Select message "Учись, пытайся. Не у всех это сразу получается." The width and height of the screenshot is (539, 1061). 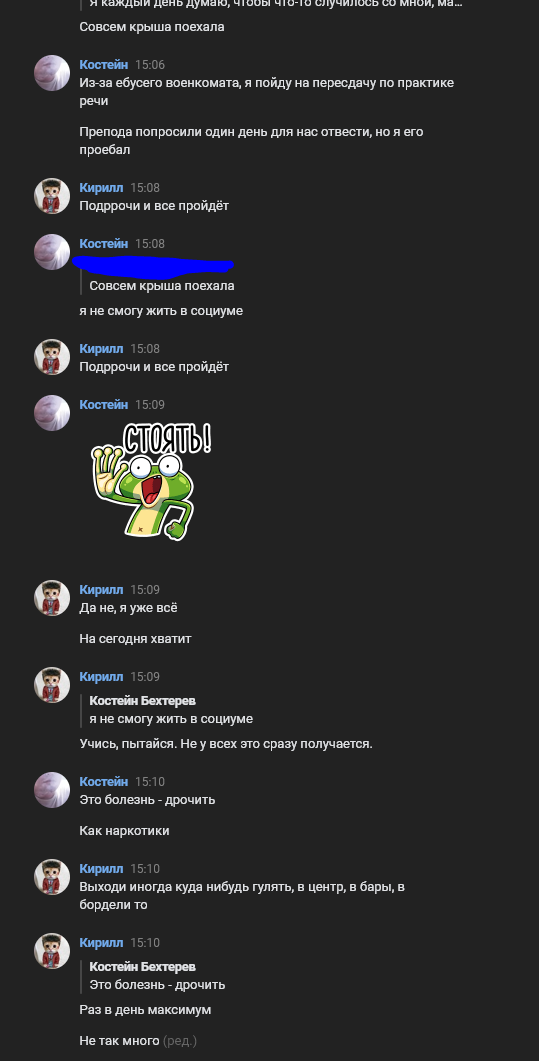click(x=226, y=744)
